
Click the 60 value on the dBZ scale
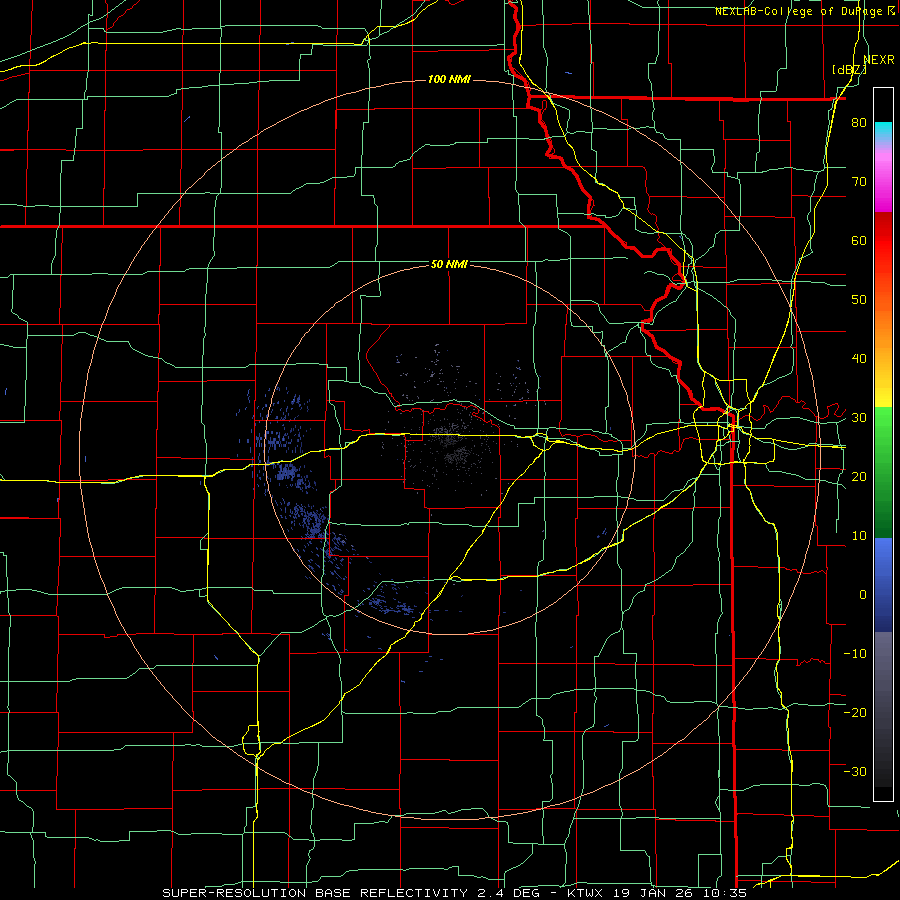click(x=859, y=240)
